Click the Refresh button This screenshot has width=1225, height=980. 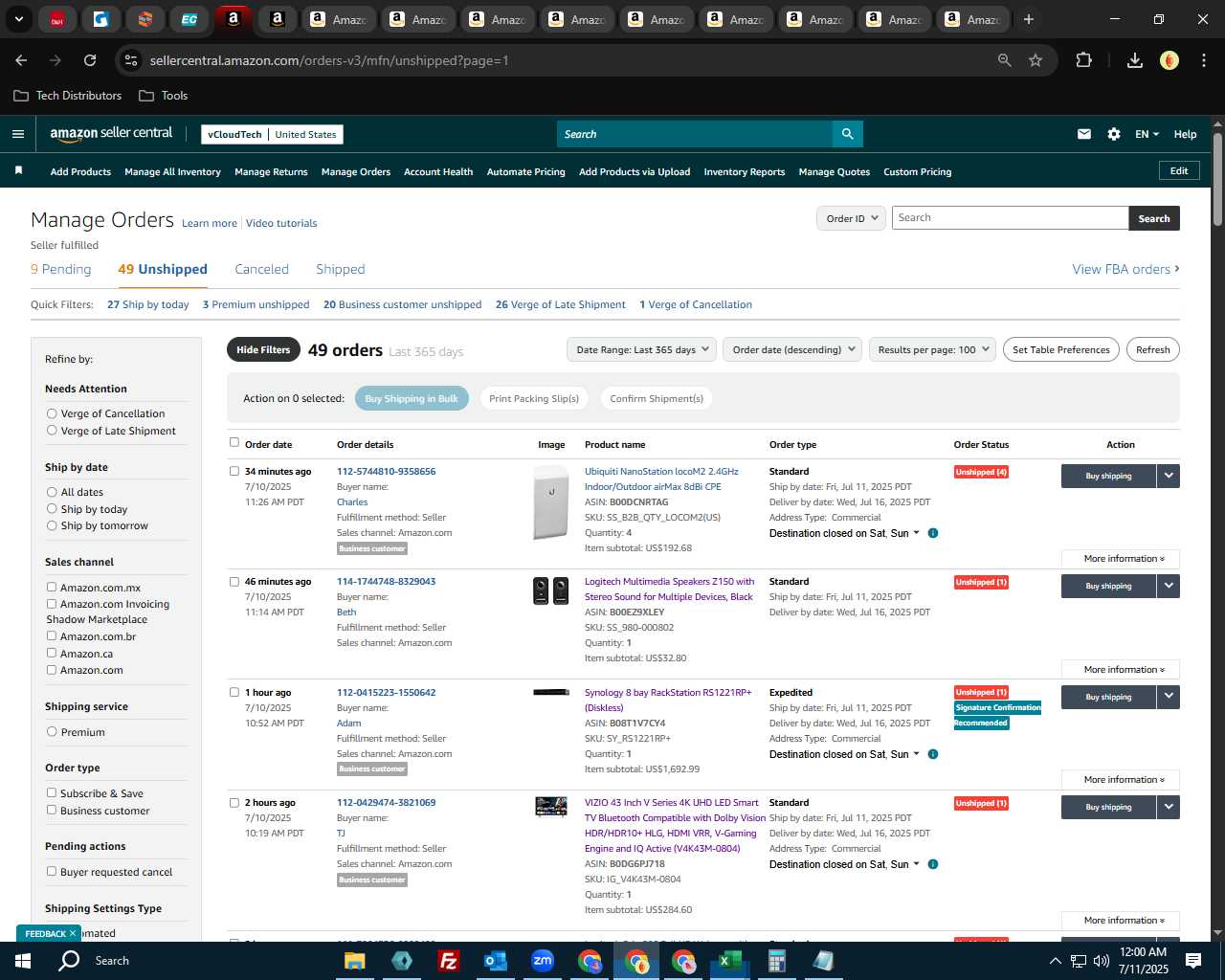tap(1153, 349)
